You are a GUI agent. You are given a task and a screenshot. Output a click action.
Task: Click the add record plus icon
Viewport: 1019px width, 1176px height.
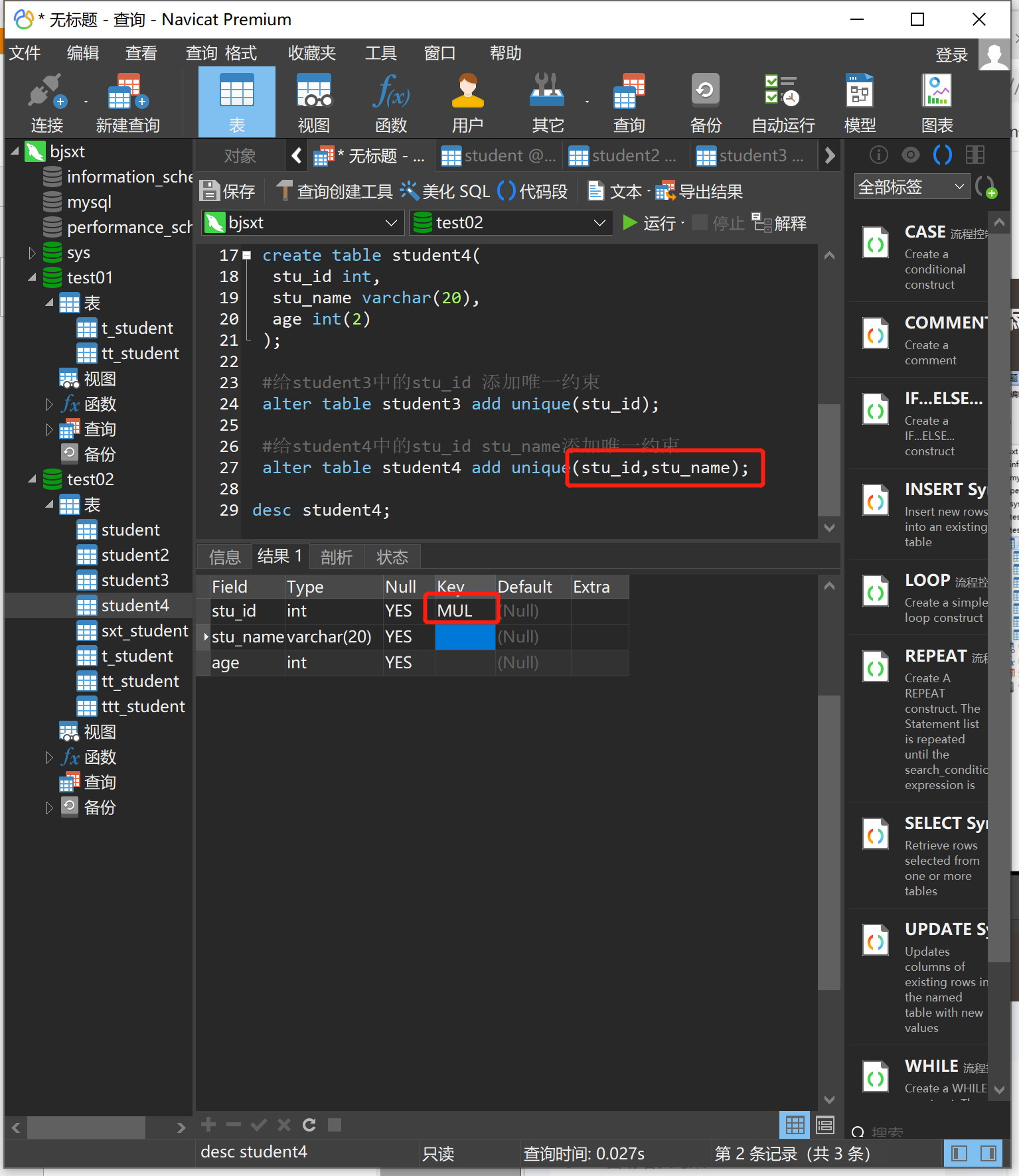[208, 1124]
